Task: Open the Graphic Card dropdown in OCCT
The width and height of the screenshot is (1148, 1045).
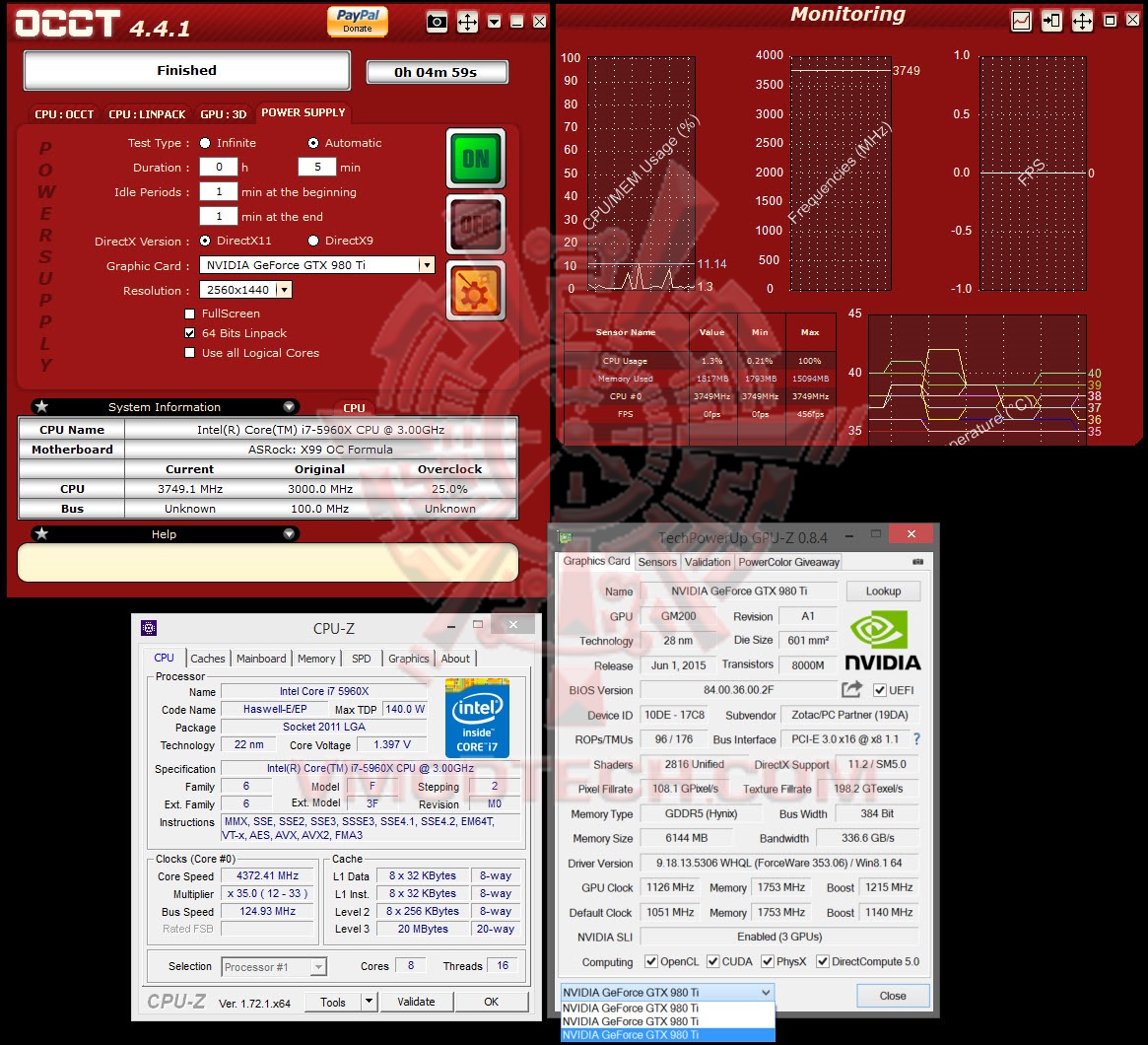Action: coord(426,265)
